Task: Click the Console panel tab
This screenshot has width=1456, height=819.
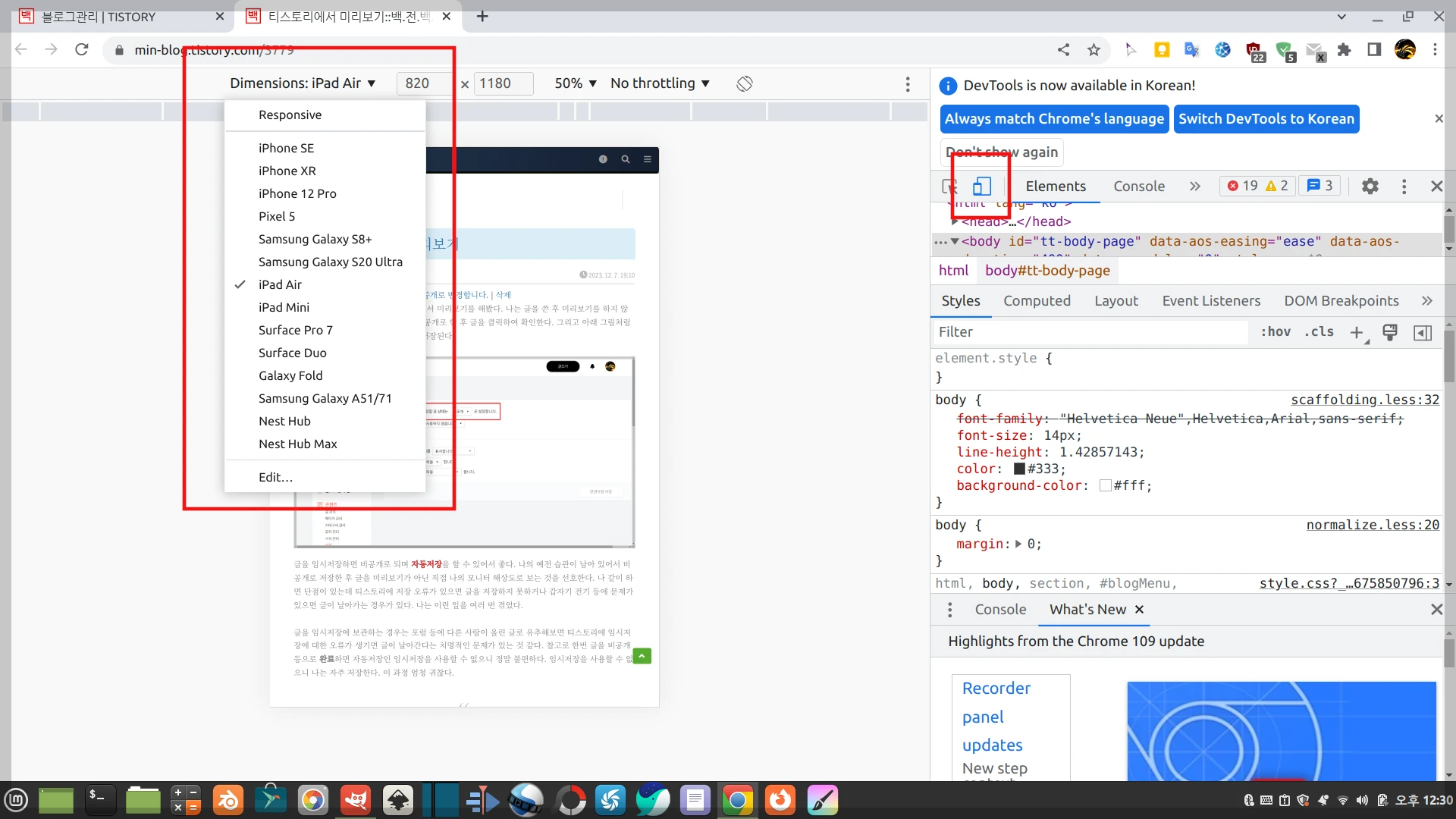Action: [x=1139, y=186]
